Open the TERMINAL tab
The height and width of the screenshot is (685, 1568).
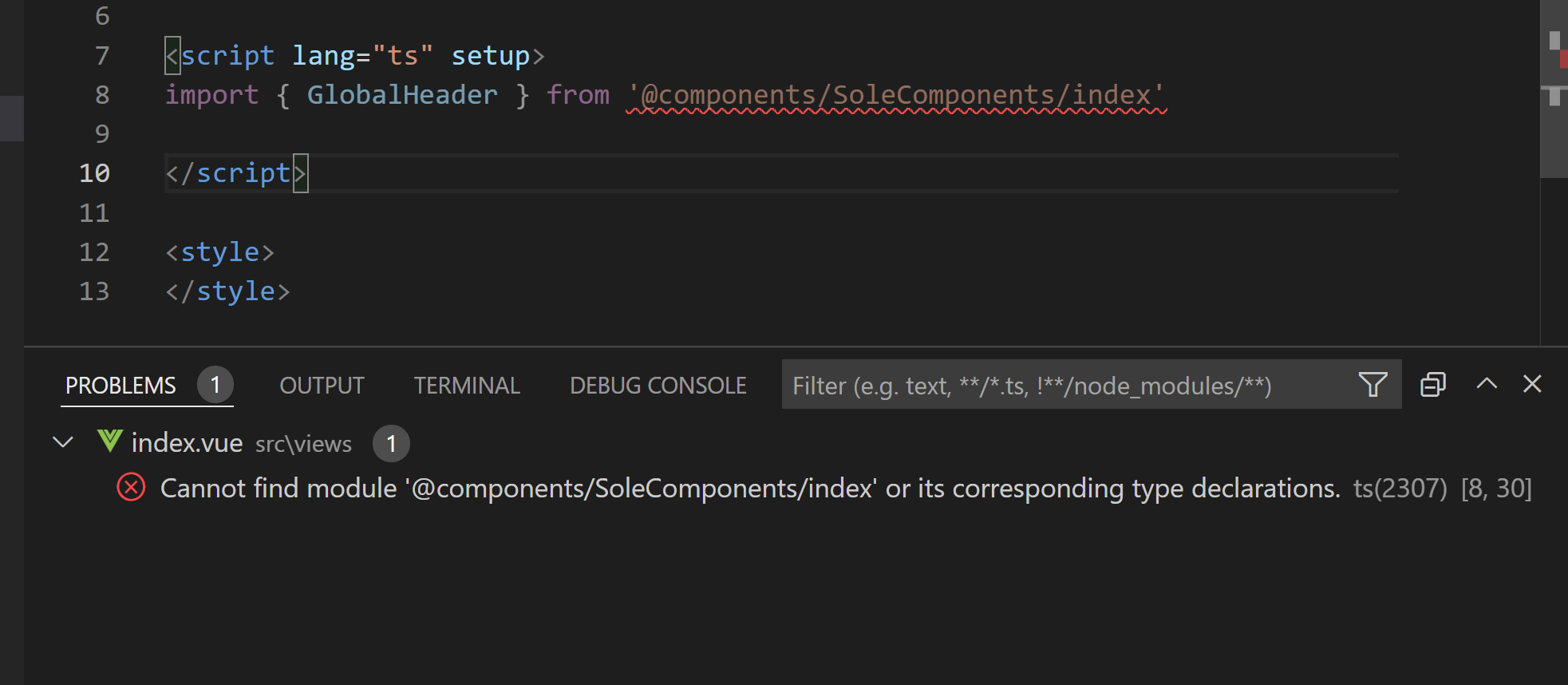tap(467, 386)
